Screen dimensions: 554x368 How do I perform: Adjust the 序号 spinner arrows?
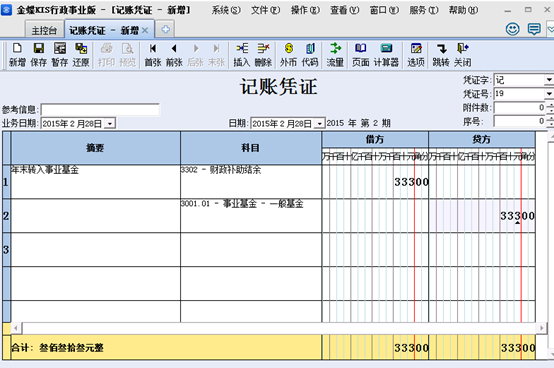coord(550,121)
